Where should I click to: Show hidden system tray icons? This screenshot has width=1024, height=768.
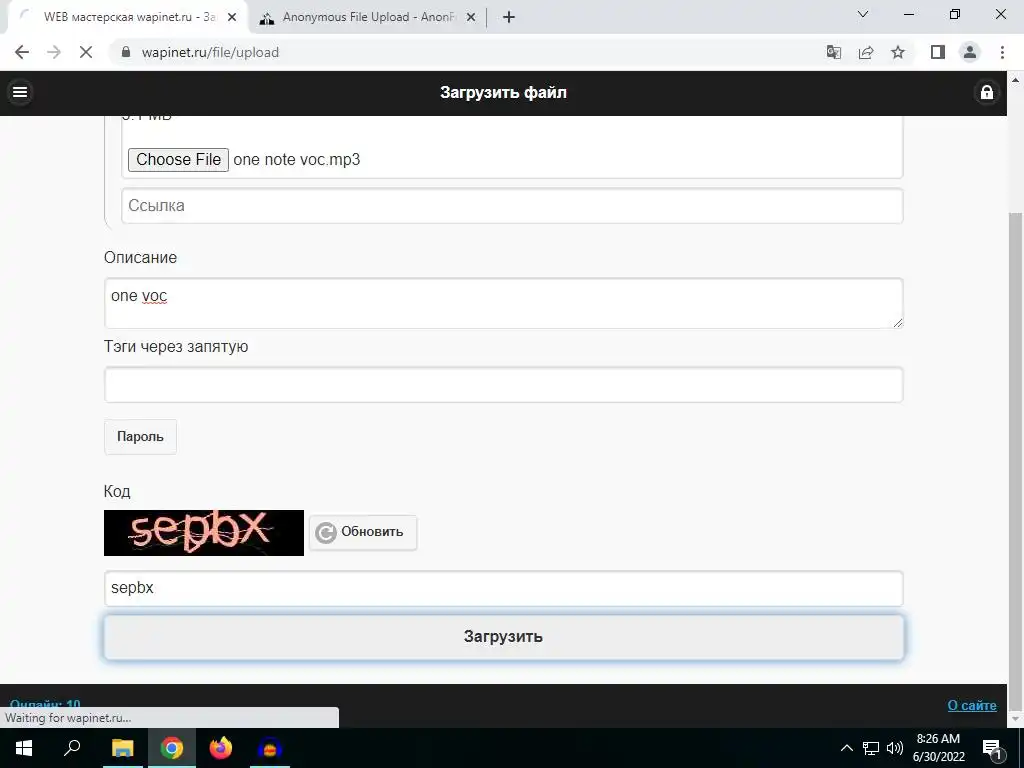tap(846, 748)
